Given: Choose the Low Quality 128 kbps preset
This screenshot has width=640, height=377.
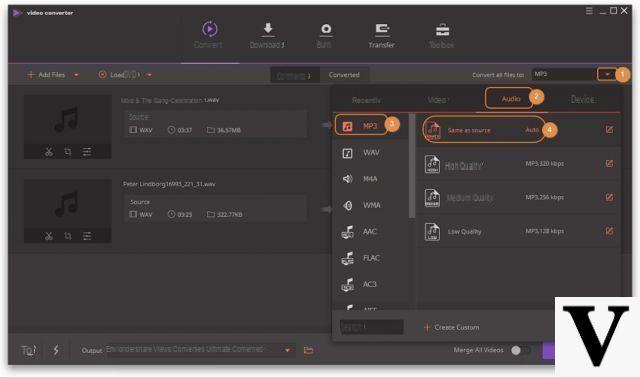Looking at the screenshot, I should (x=518, y=232).
